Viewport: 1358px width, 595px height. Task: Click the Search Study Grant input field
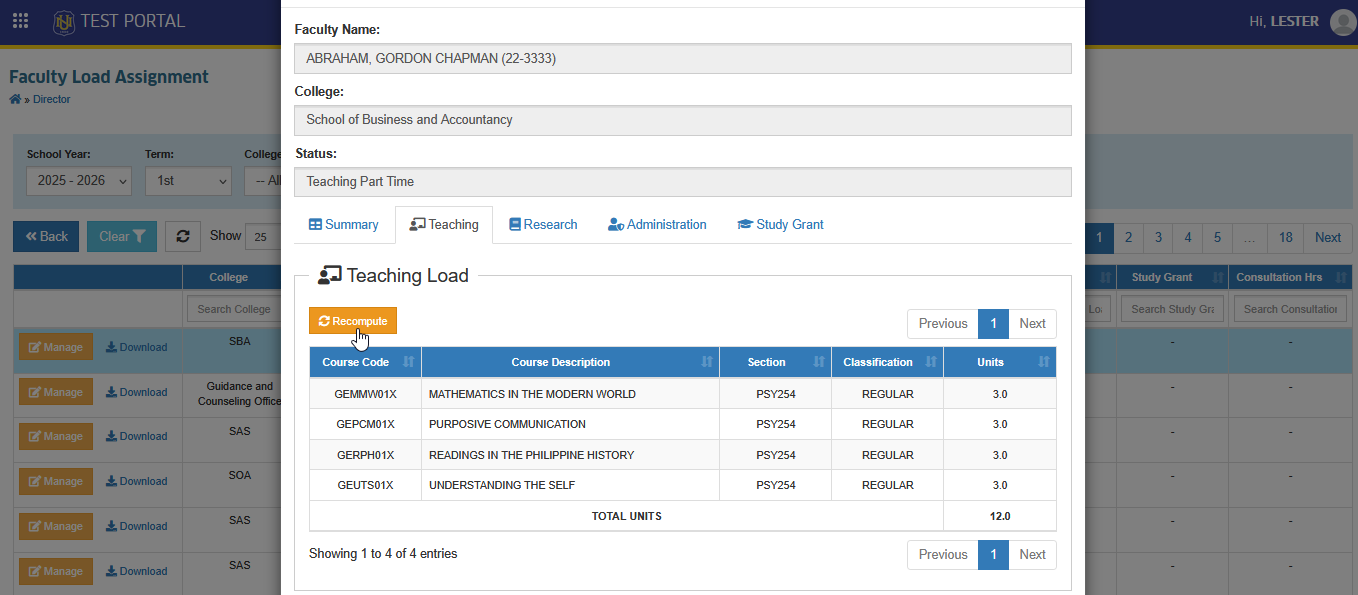point(1172,309)
